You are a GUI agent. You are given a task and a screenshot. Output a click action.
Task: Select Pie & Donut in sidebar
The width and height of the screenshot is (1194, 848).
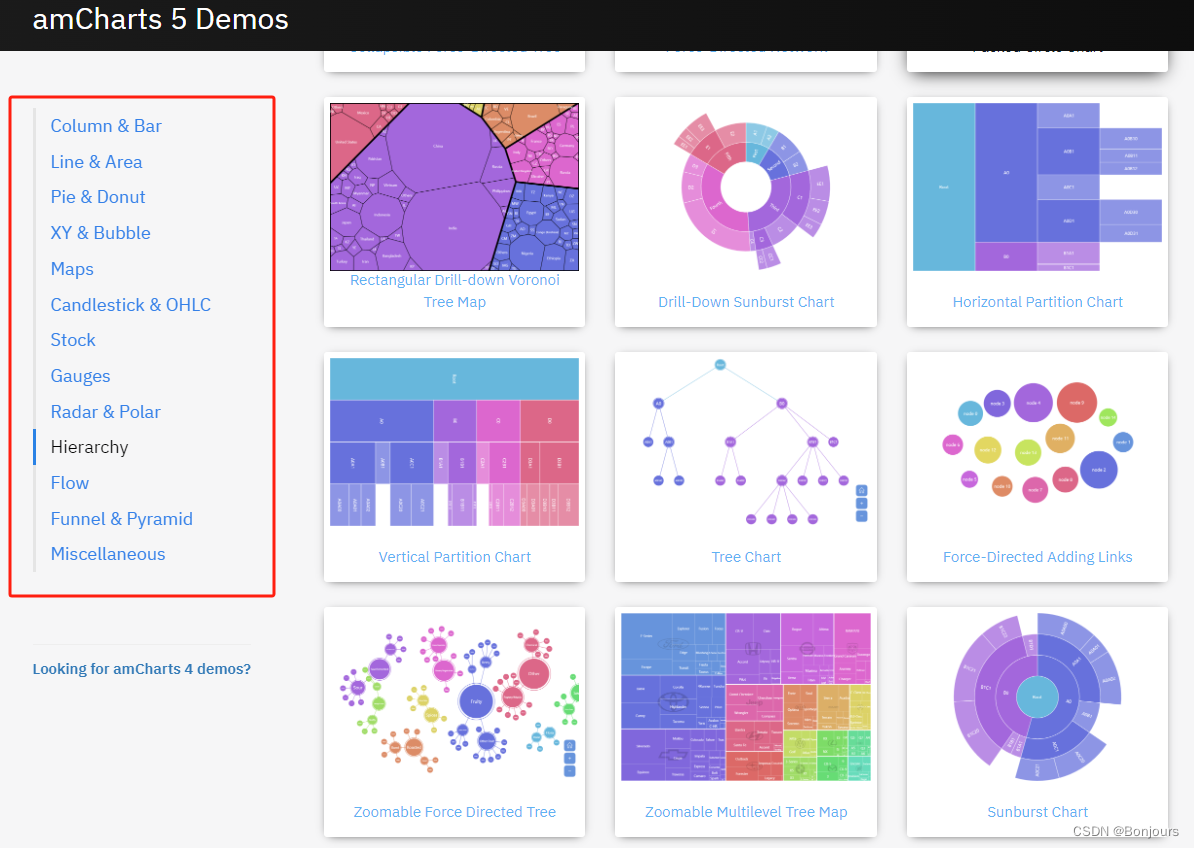click(98, 197)
